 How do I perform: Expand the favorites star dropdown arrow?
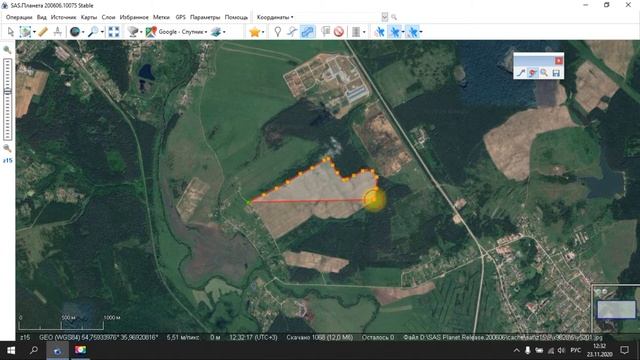coord(262,32)
